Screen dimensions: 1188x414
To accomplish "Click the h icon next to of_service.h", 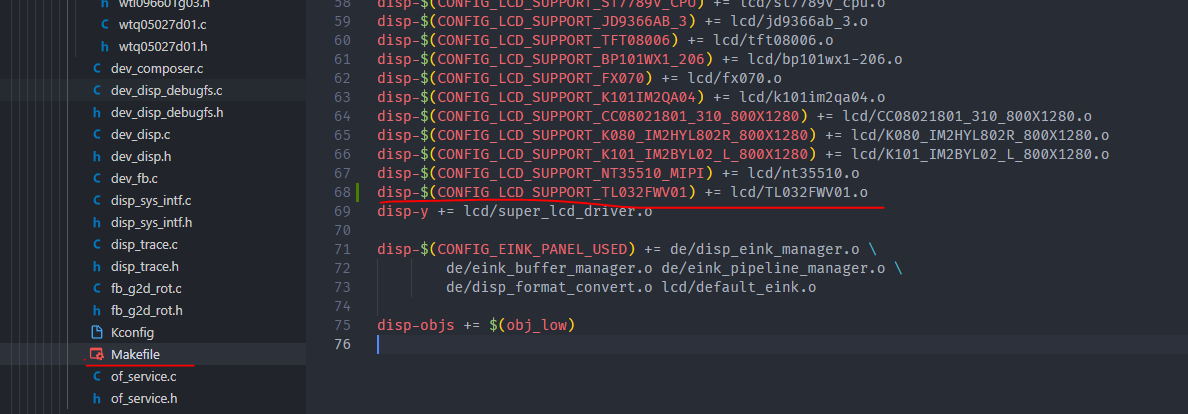I will [x=97, y=398].
